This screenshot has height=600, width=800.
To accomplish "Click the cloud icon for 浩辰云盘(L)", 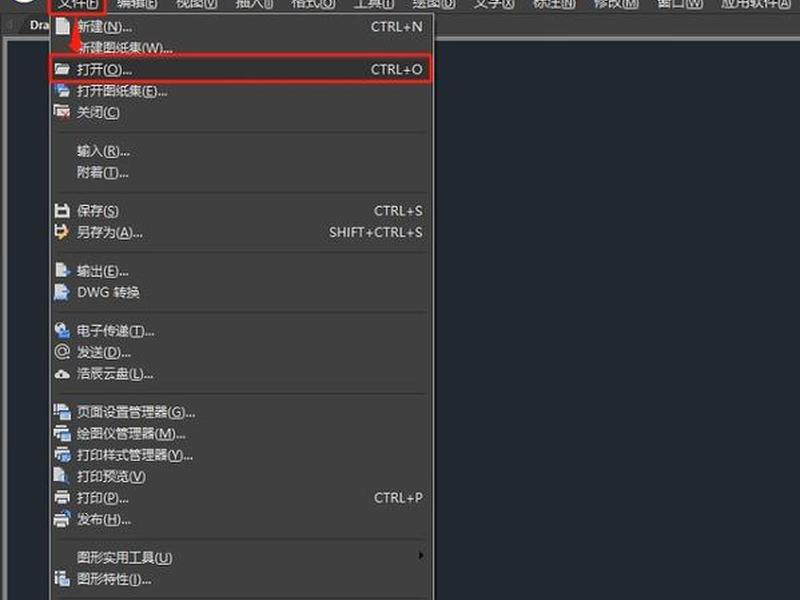I will point(62,374).
